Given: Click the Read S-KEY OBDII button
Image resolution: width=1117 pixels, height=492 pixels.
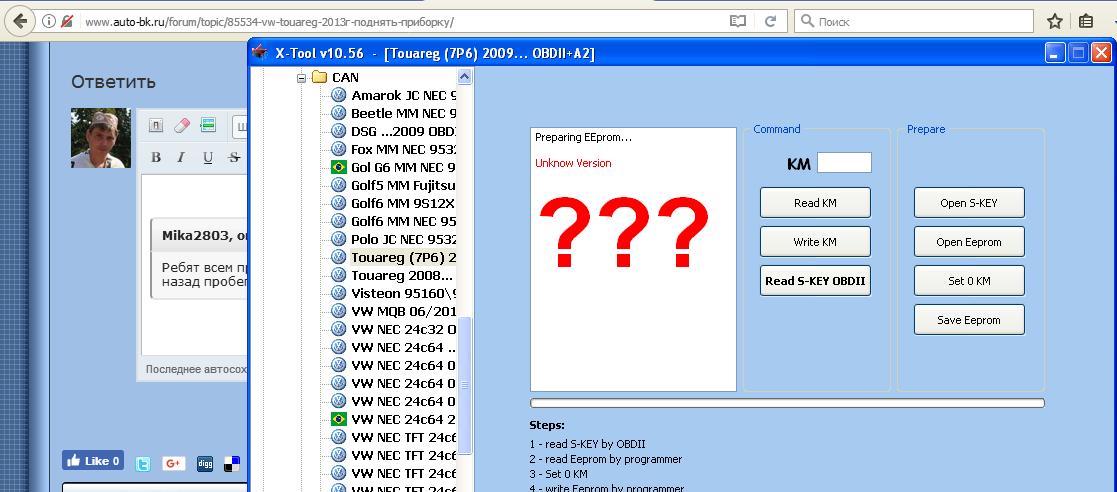Looking at the screenshot, I should click(815, 281).
